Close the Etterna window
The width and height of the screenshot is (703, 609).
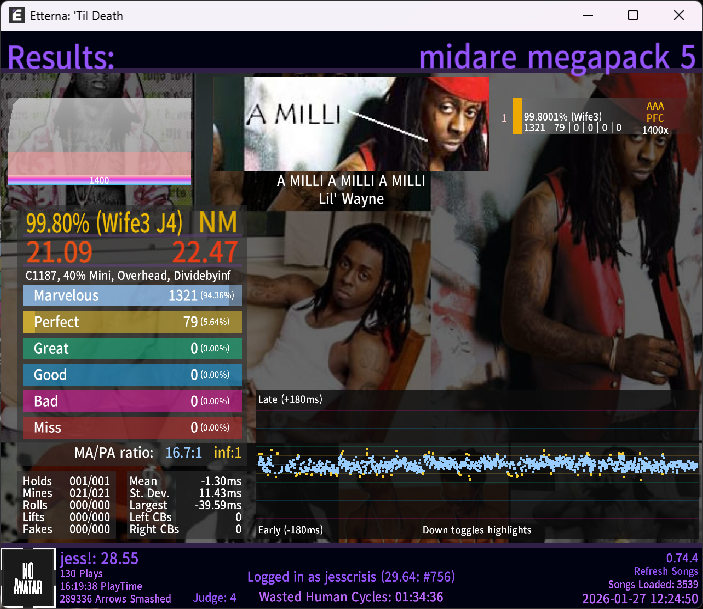(x=679, y=16)
